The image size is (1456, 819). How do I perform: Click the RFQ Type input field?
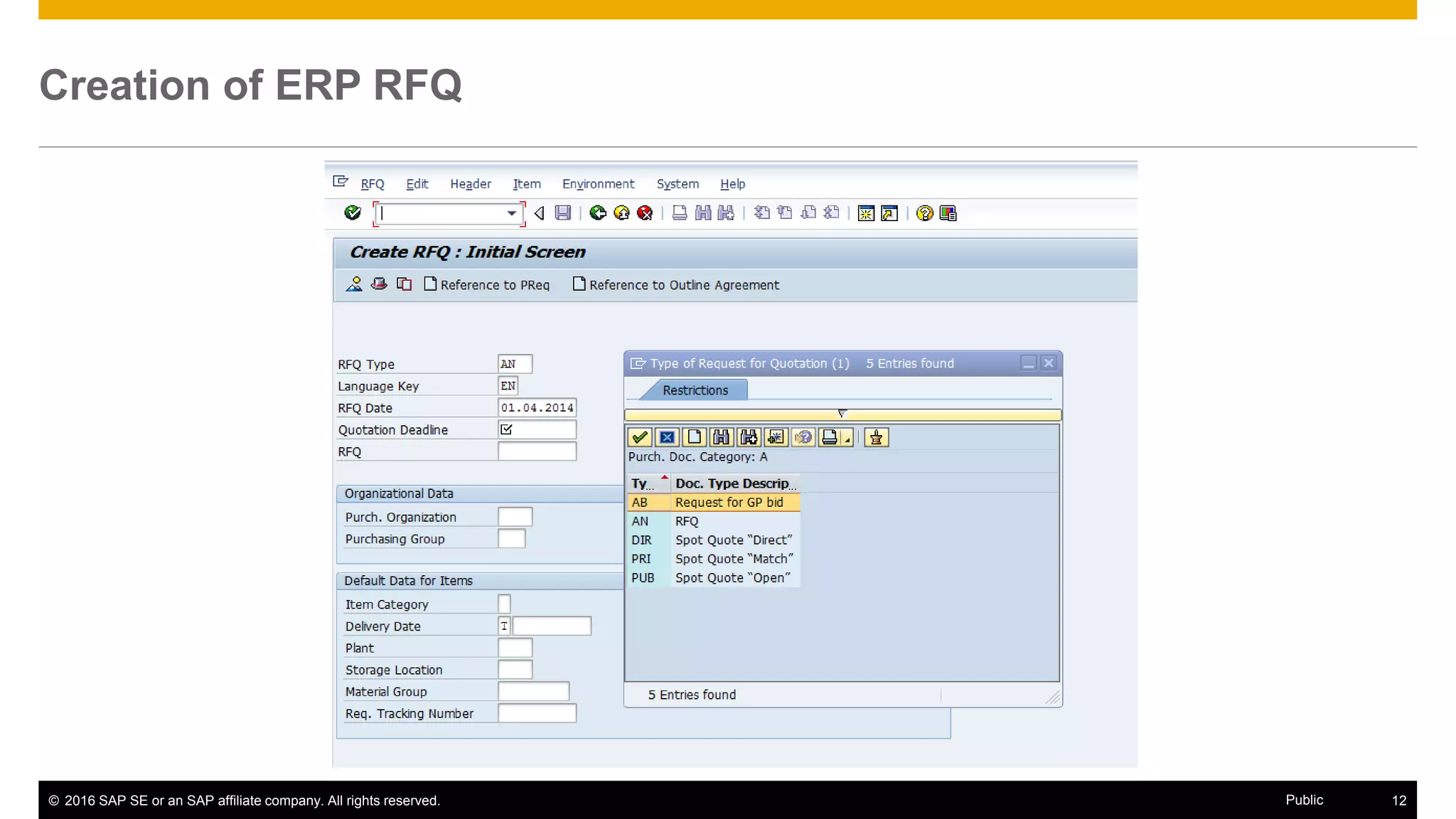(x=515, y=364)
